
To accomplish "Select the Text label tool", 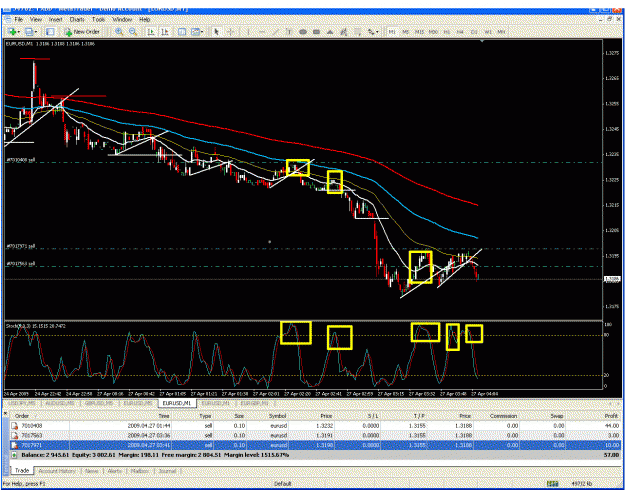I will point(289,31).
